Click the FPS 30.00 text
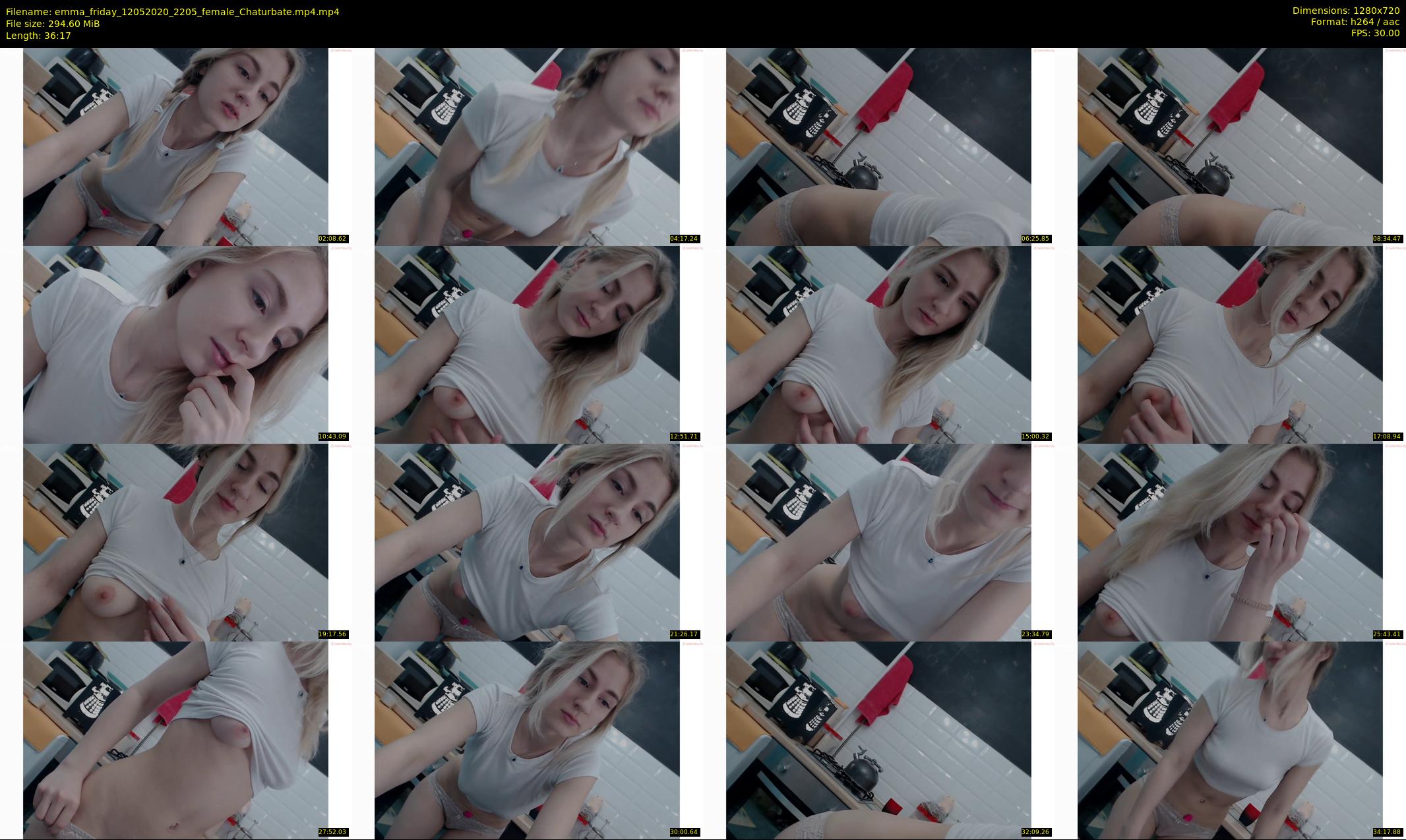This screenshot has width=1406, height=840. pos(1375,33)
